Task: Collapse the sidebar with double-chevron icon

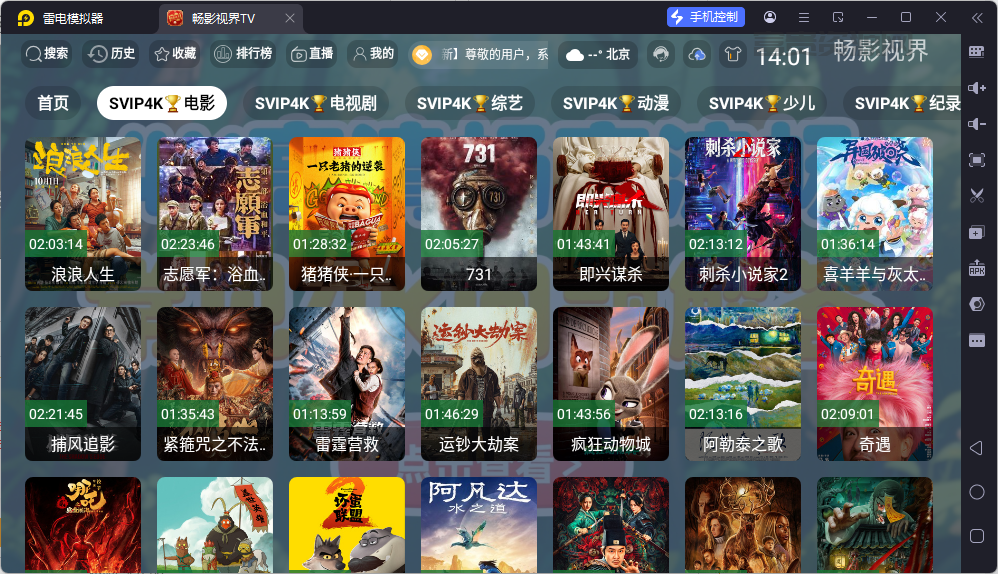Action: [978, 18]
